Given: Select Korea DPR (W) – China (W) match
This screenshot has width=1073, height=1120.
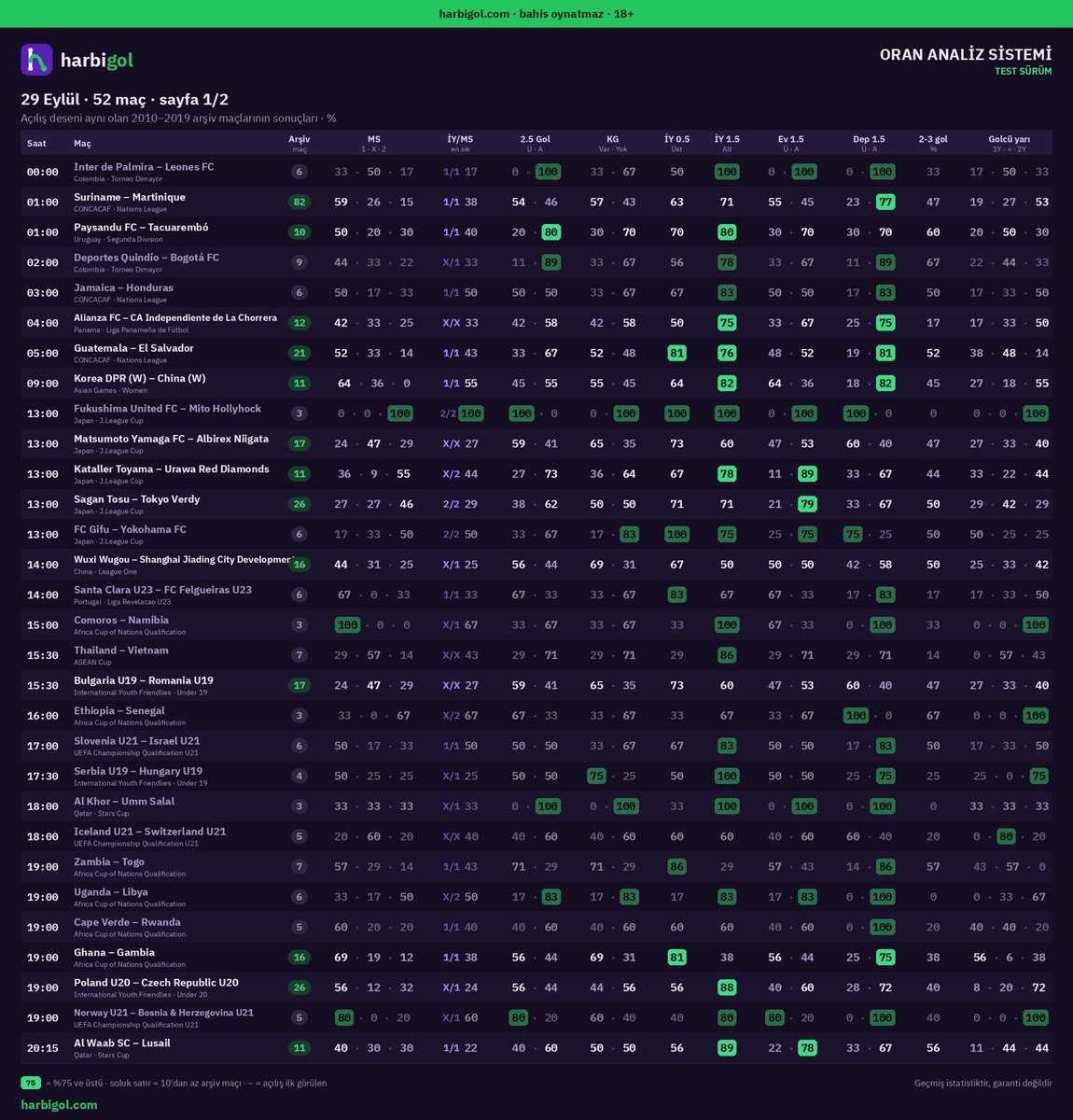Looking at the screenshot, I should coord(140,378).
